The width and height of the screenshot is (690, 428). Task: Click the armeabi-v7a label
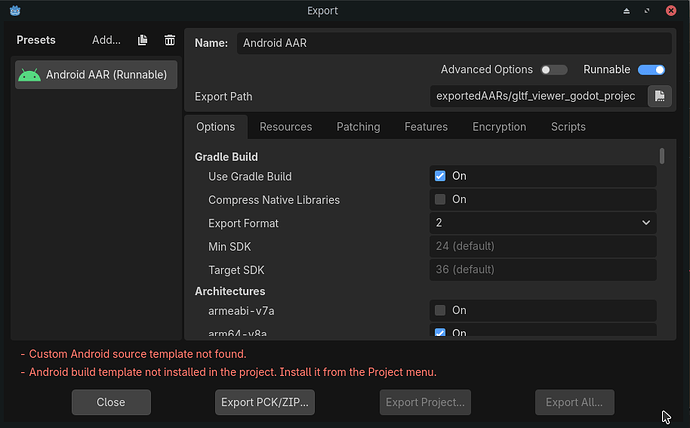tap(241, 311)
